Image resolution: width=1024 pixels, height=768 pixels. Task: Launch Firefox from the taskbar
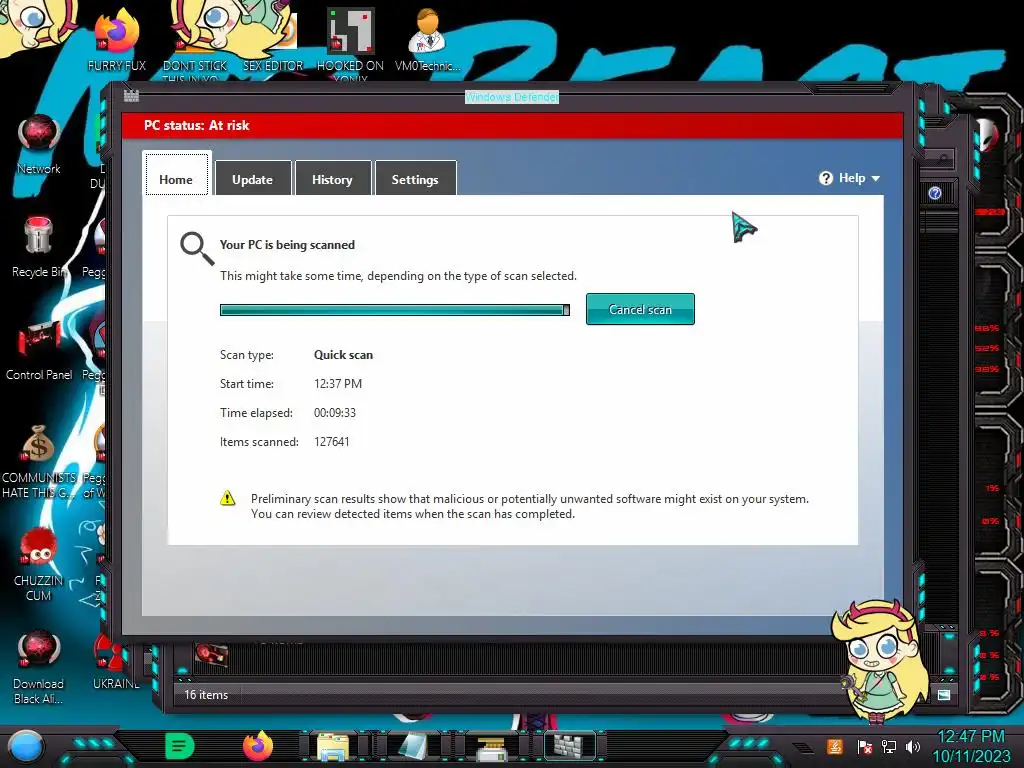[x=258, y=746]
